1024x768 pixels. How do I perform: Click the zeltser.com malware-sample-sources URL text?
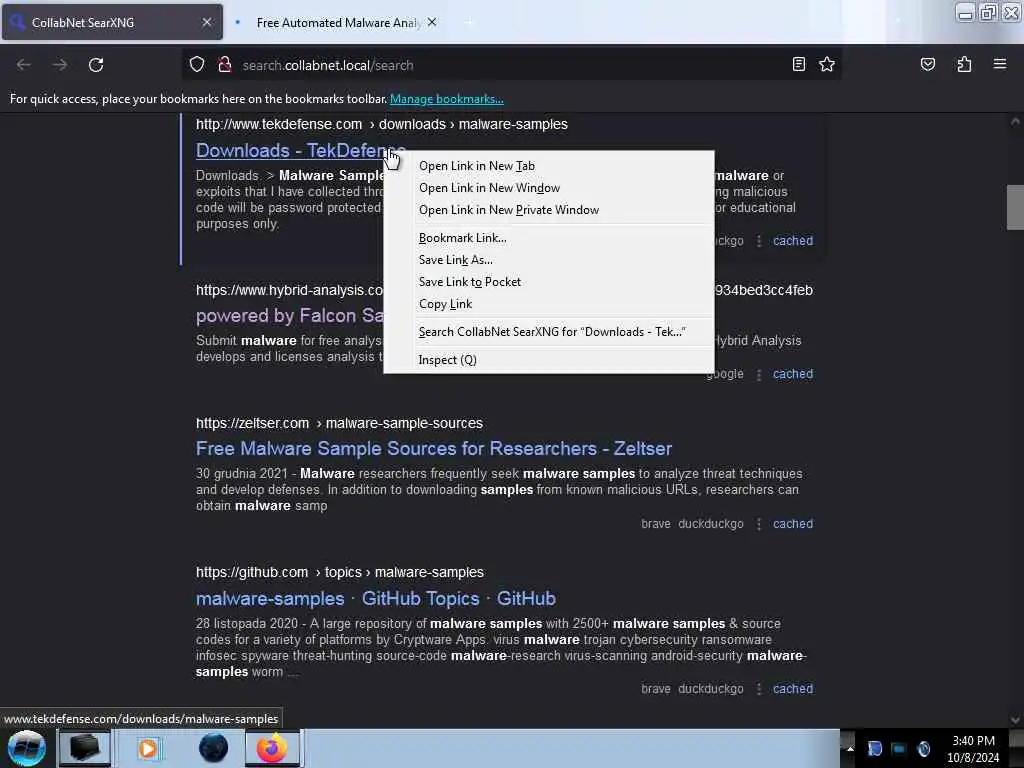point(339,423)
